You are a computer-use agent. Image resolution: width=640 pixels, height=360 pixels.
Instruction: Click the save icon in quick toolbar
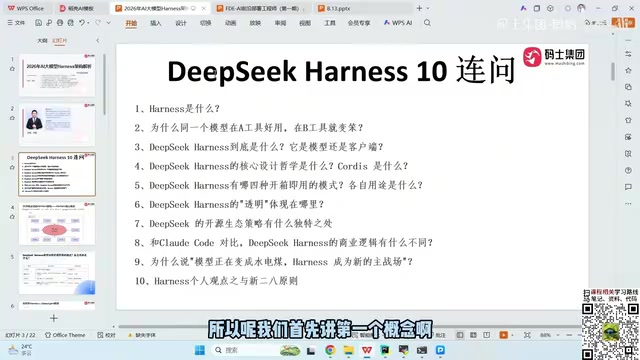(38, 23)
